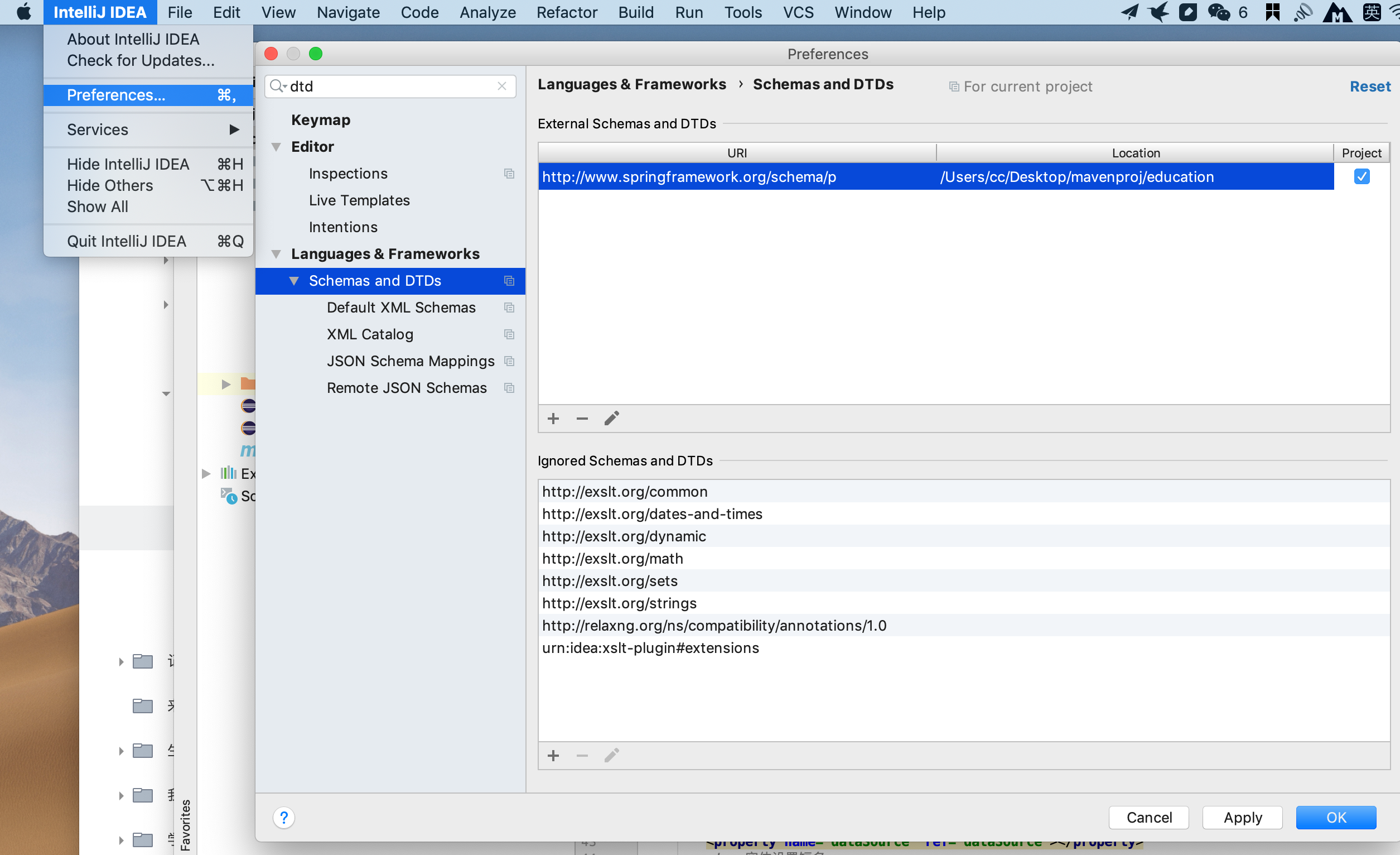1400x855 pixels.
Task: Toggle the Project checkbox for springframework schema
Action: coord(1362,176)
